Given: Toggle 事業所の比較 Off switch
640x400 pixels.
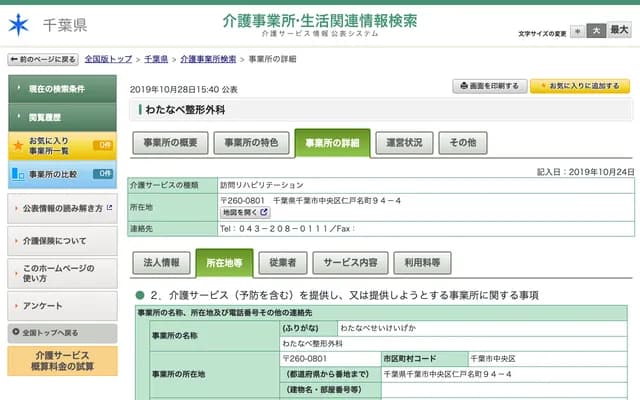Looking at the screenshot, I should tap(103, 173).
